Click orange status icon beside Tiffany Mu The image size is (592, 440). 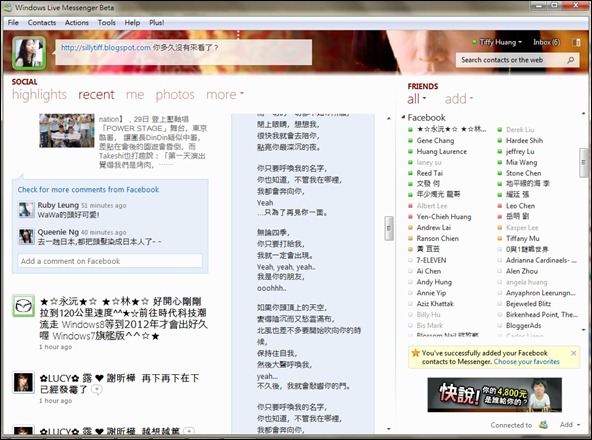[x=500, y=238]
